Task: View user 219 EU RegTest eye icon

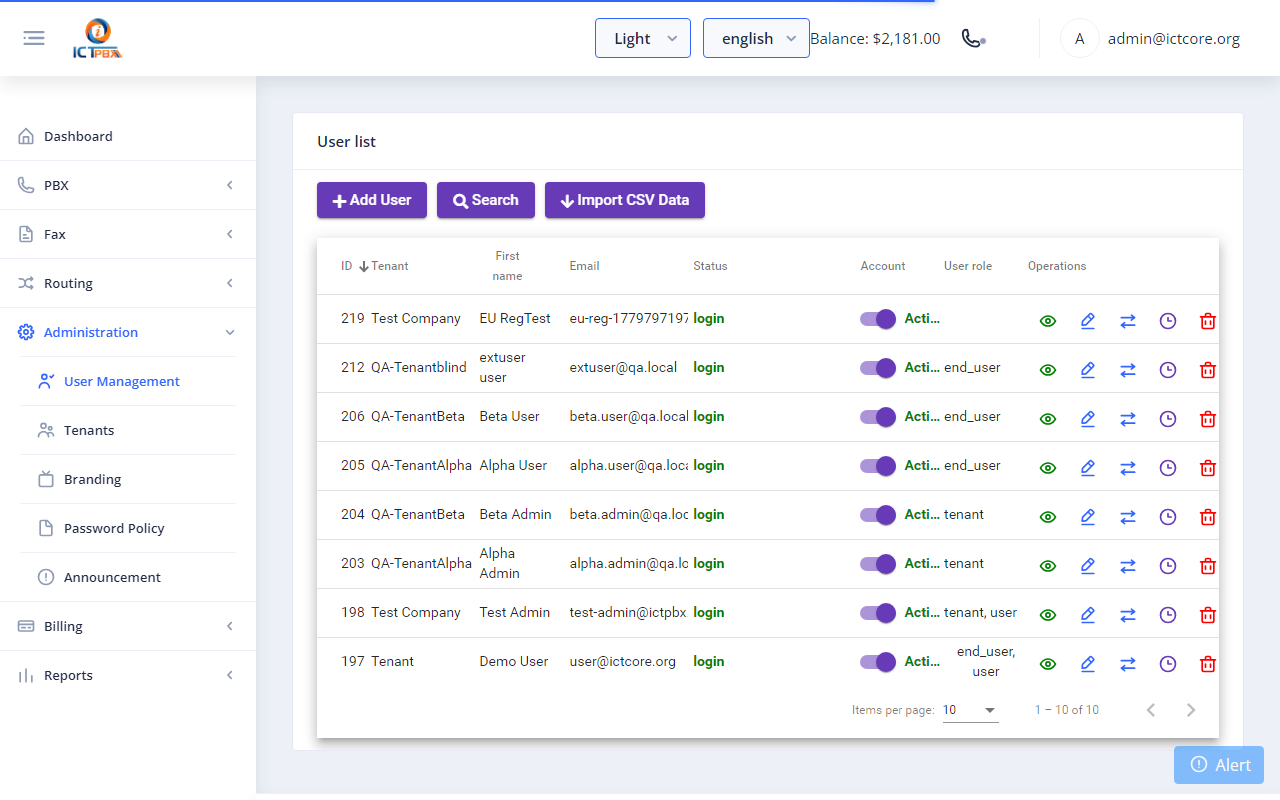Action: [1048, 321]
